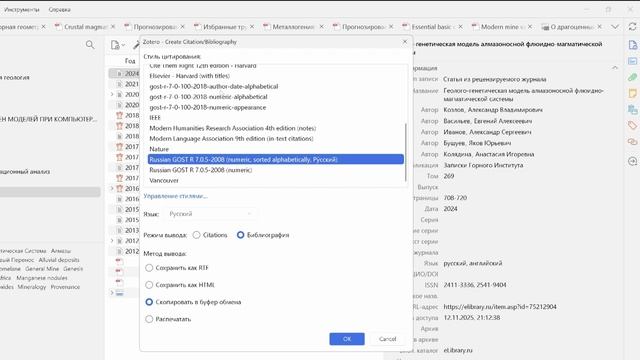Image resolution: width=640 pixels, height=360 pixels.
Task: Select the Библиография output mode radio
Action: coord(240,235)
